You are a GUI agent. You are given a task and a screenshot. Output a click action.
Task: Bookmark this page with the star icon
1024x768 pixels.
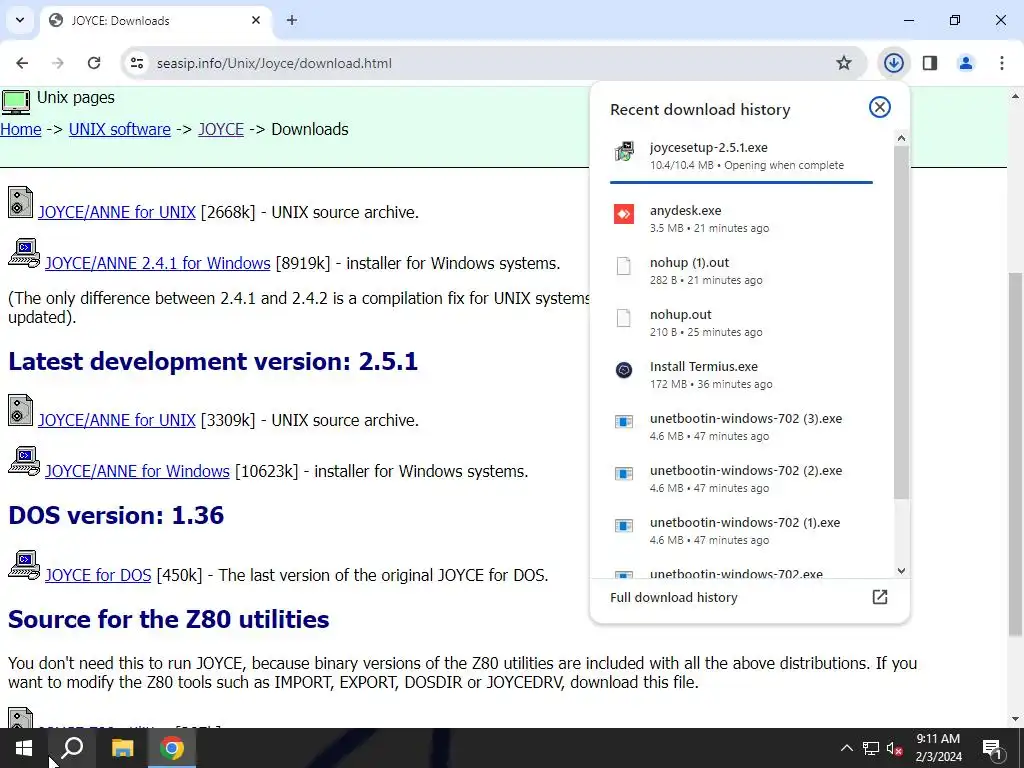pos(844,63)
